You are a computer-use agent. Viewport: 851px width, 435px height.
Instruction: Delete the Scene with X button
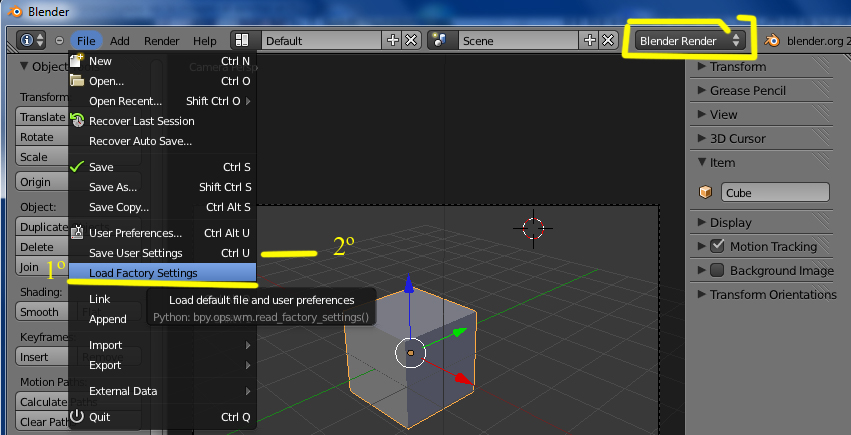609,41
